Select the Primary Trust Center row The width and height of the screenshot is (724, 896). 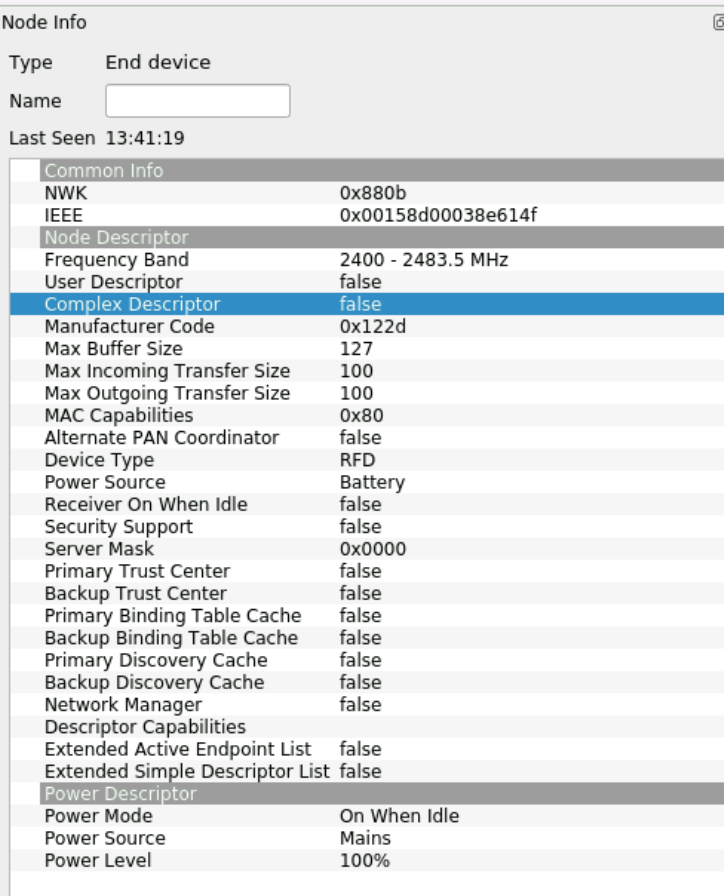(367, 571)
